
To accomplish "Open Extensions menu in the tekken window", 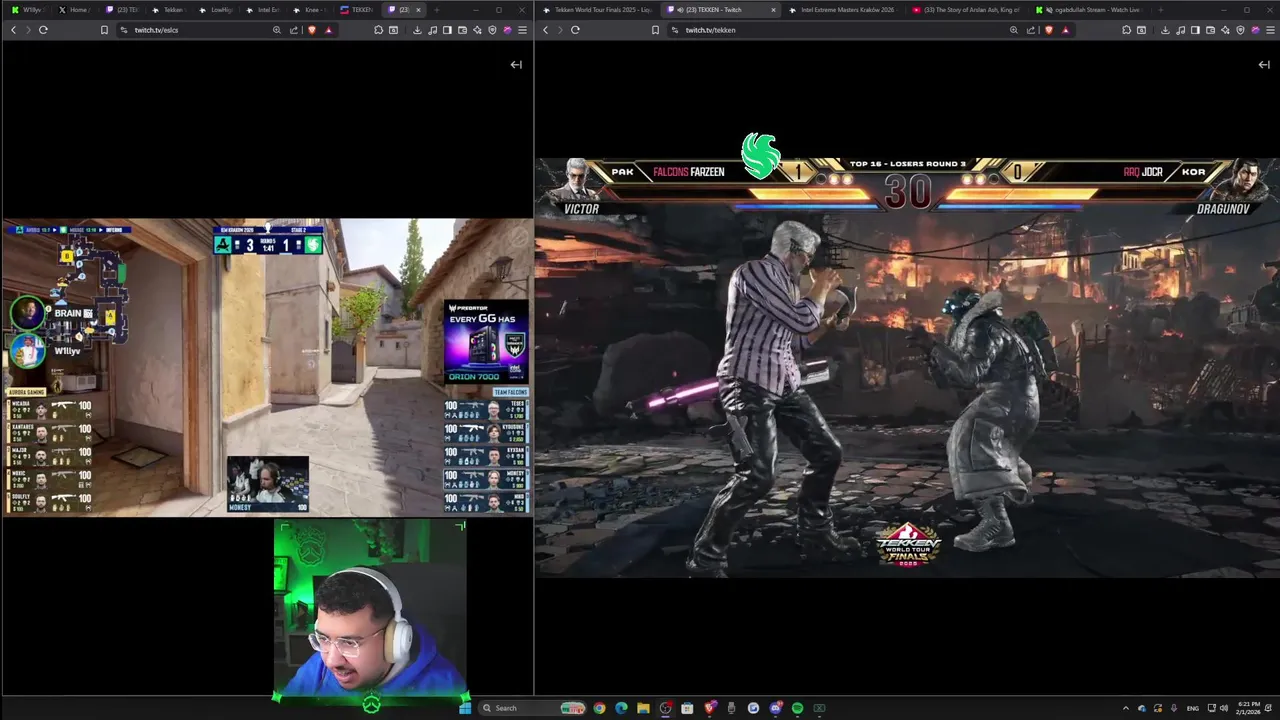I will [x=1126, y=30].
